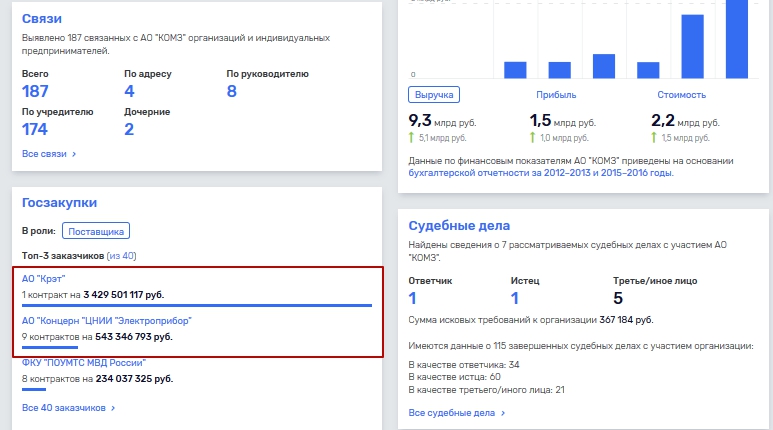Image resolution: width=773 pixels, height=430 pixels.
Task: Open the 'Все 40 заказчиков' link
Action: point(64,408)
